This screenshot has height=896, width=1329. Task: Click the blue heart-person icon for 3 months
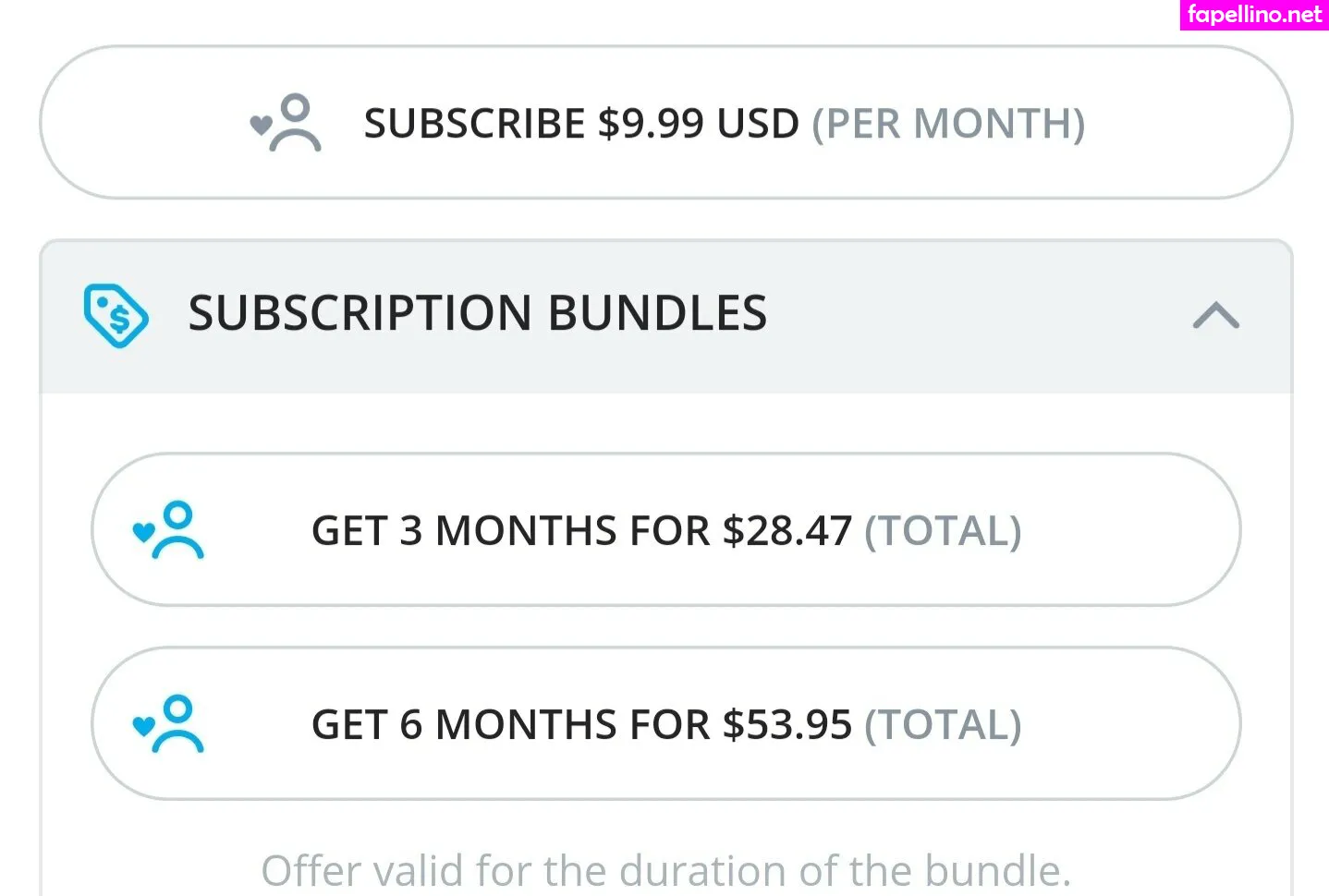click(168, 530)
